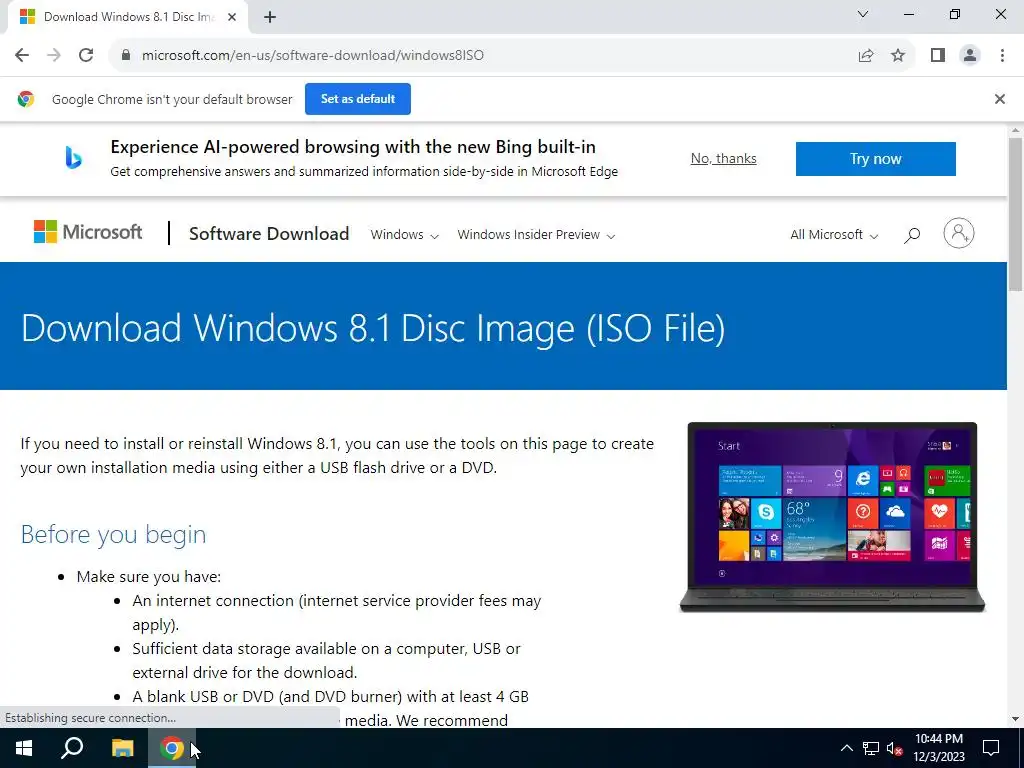Click the Windows 8.1 laptop image
The width and height of the screenshot is (1024, 768).
(832, 517)
